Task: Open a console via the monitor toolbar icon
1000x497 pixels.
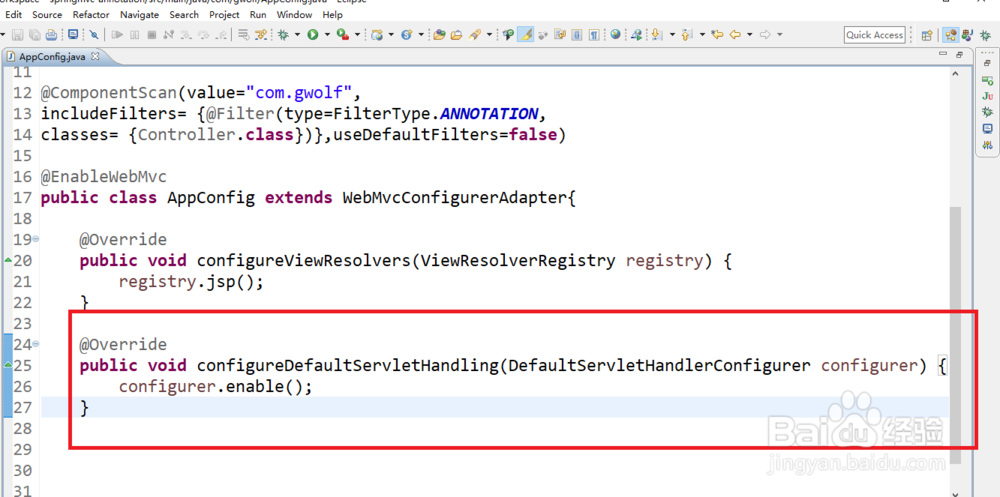Action: click(73, 34)
